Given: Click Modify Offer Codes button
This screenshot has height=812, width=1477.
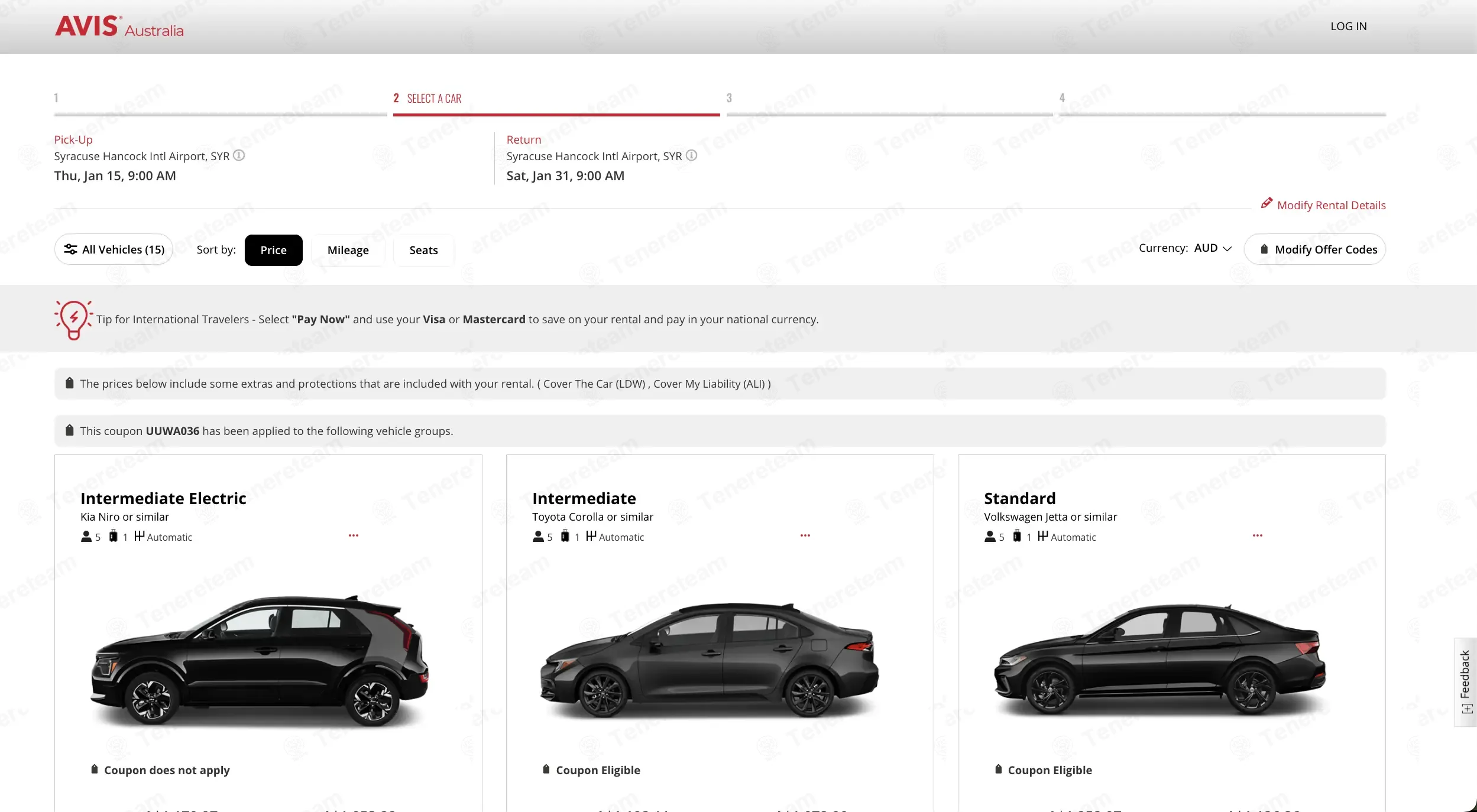Looking at the screenshot, I should pyautogui.click(x=1315, y=249).
